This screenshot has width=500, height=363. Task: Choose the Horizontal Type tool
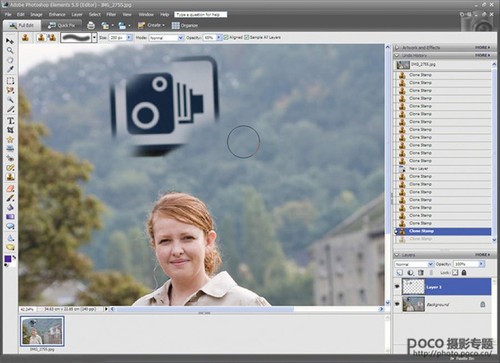click(10, 120)
